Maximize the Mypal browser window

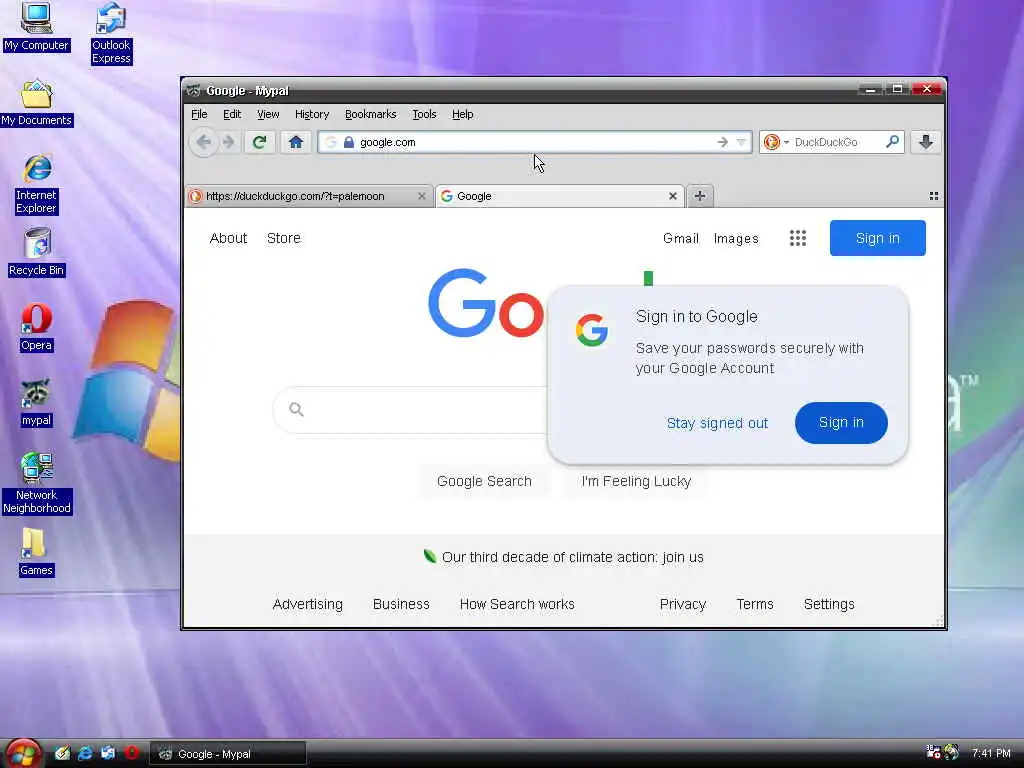tap(897, 89)
